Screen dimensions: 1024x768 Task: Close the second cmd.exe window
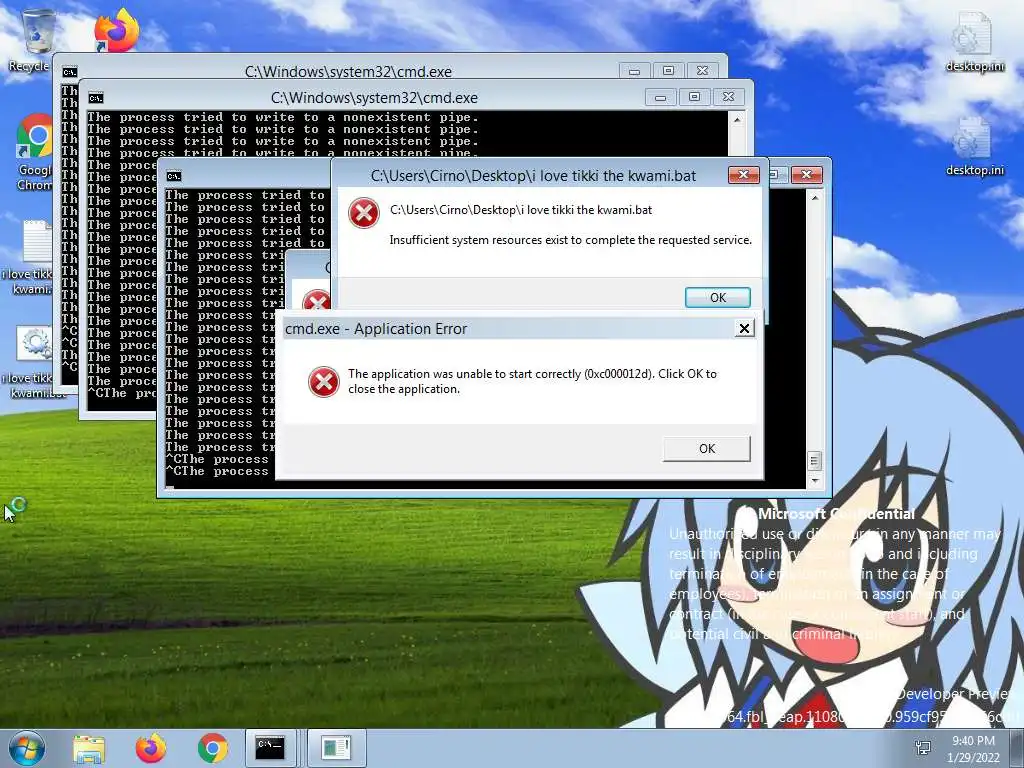tap(728, 97)
